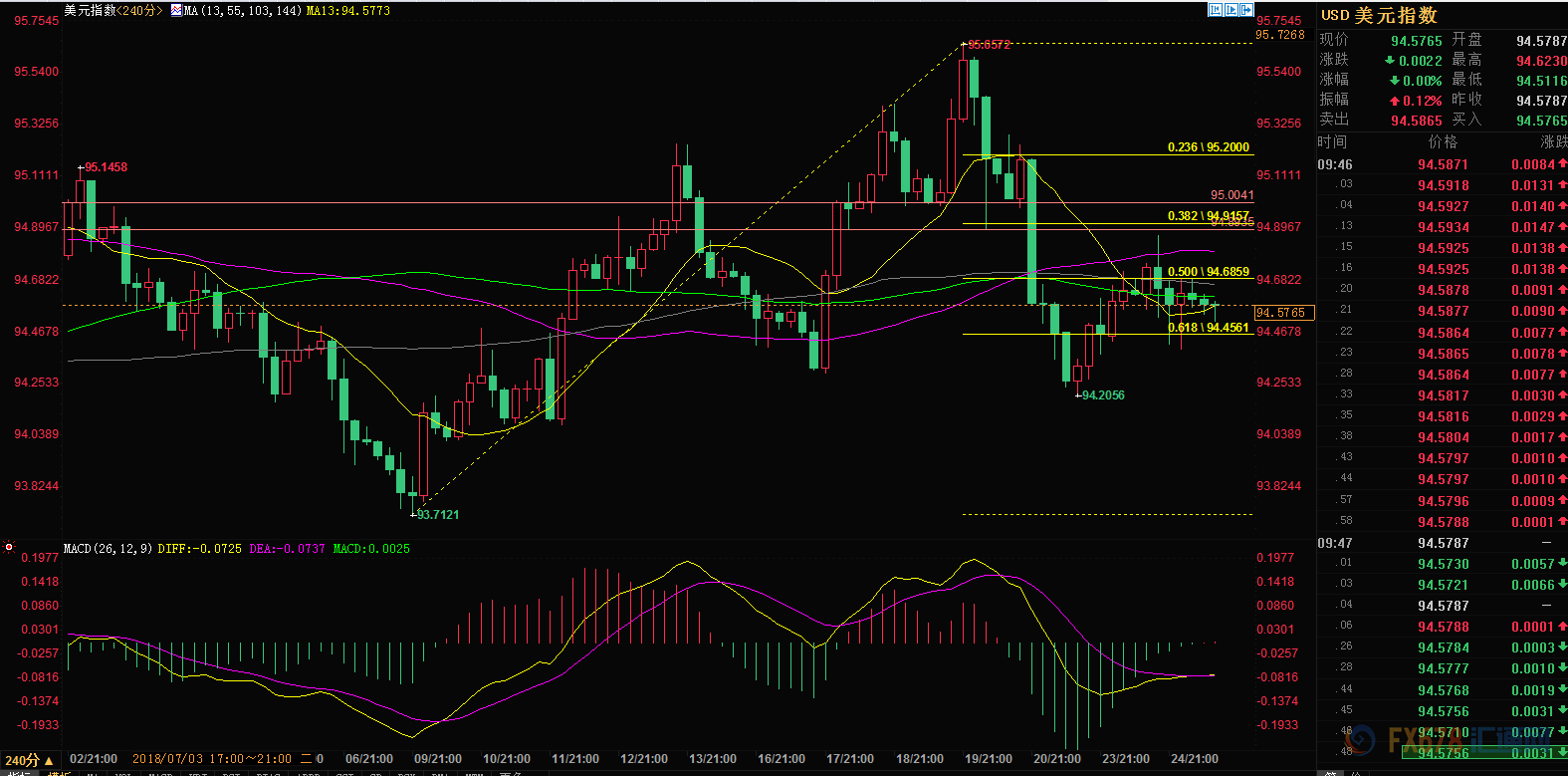Click the red MACD panel settings icon
Viewport: 1568px width, 776px height.
(9, 547)
